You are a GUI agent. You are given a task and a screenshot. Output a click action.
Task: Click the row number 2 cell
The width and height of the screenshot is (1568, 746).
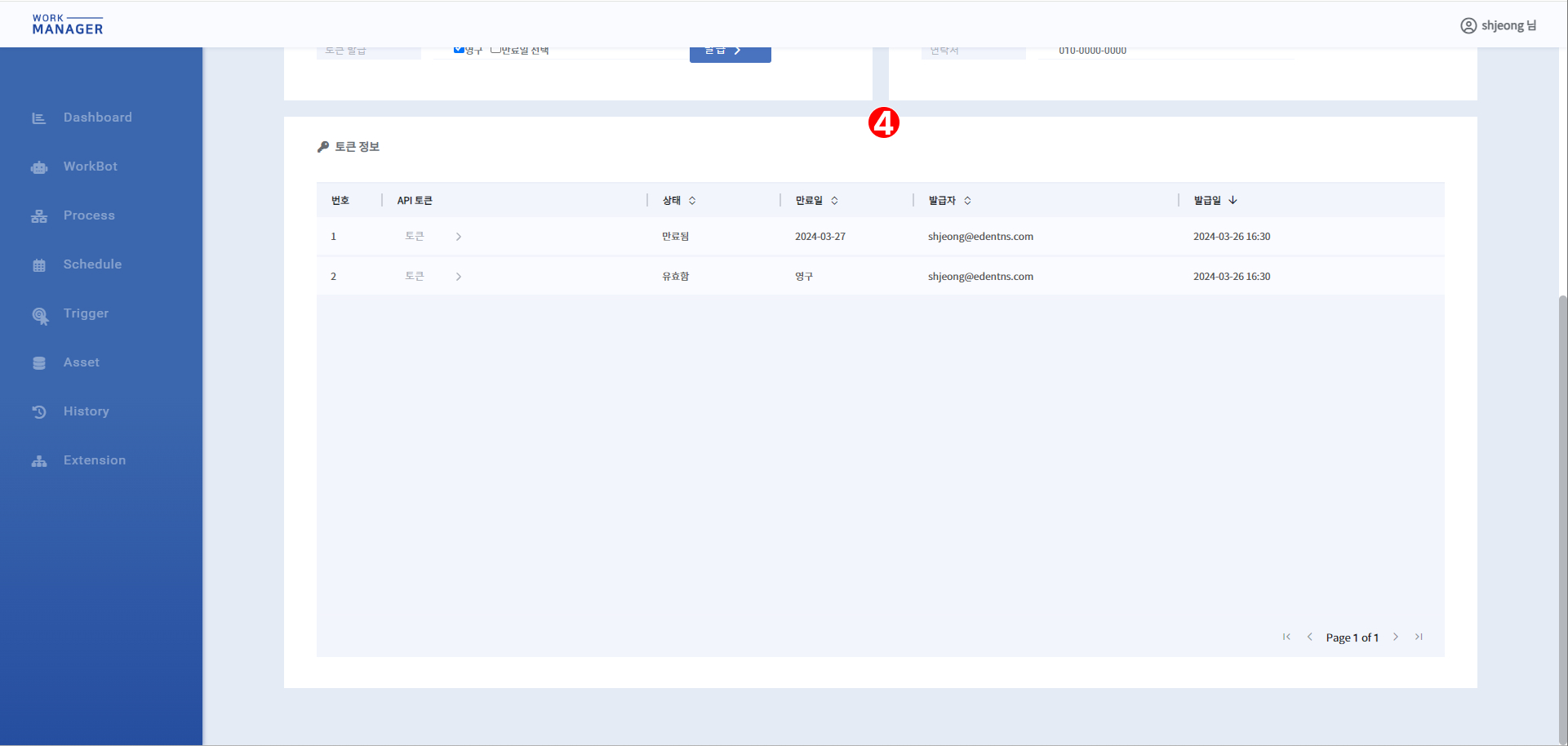(x=333, y=277)
